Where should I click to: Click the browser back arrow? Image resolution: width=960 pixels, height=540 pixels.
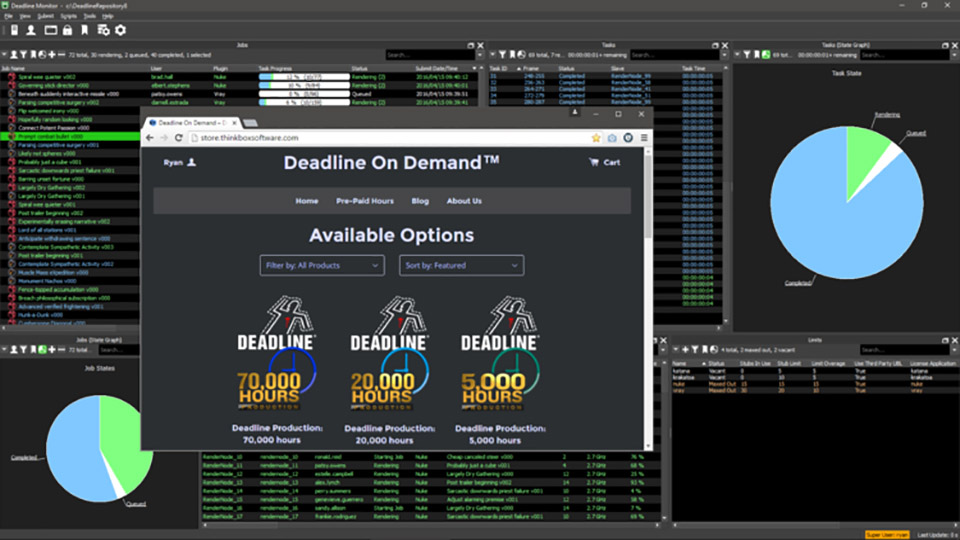coord(150,138)
